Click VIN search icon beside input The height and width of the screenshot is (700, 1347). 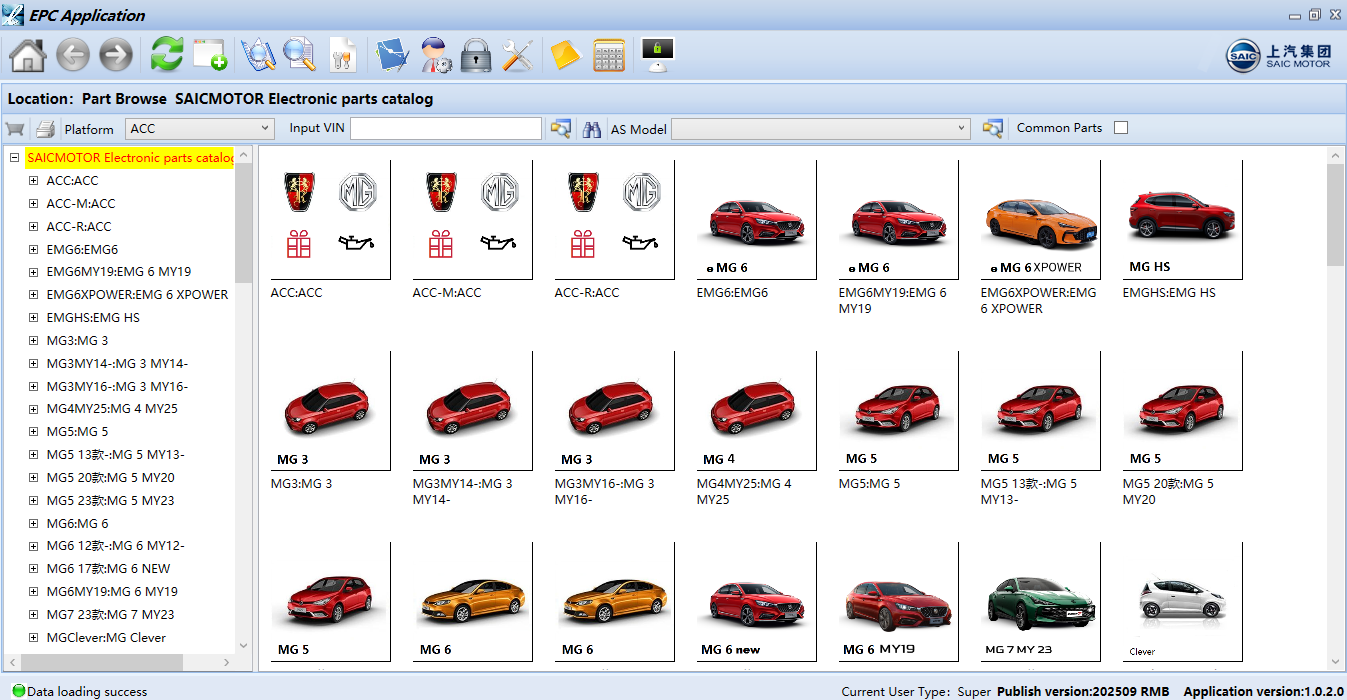[x=561, y=128]
